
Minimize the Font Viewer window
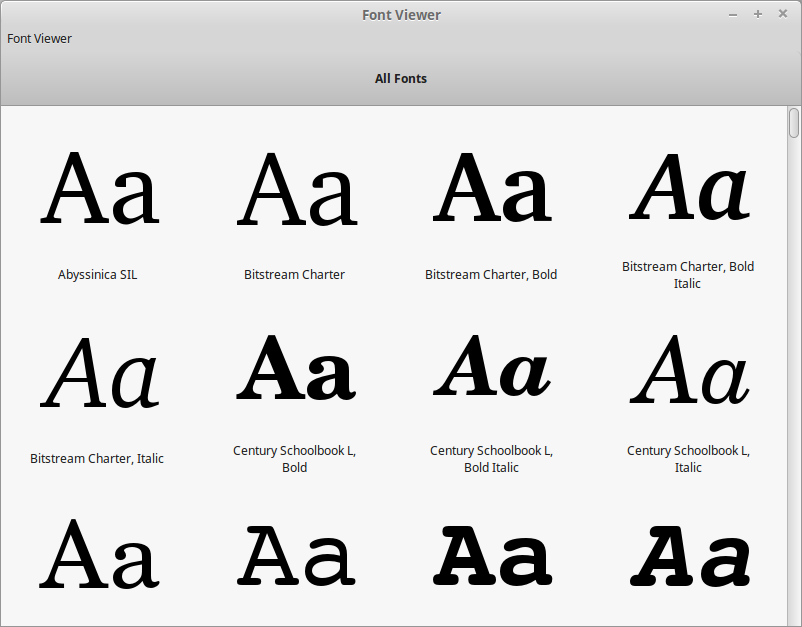733,15
